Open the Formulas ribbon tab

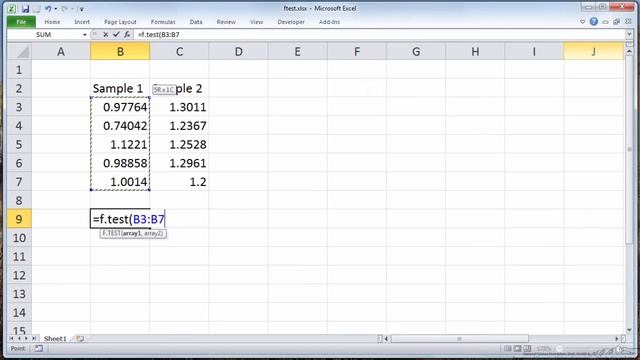(163, 22)
